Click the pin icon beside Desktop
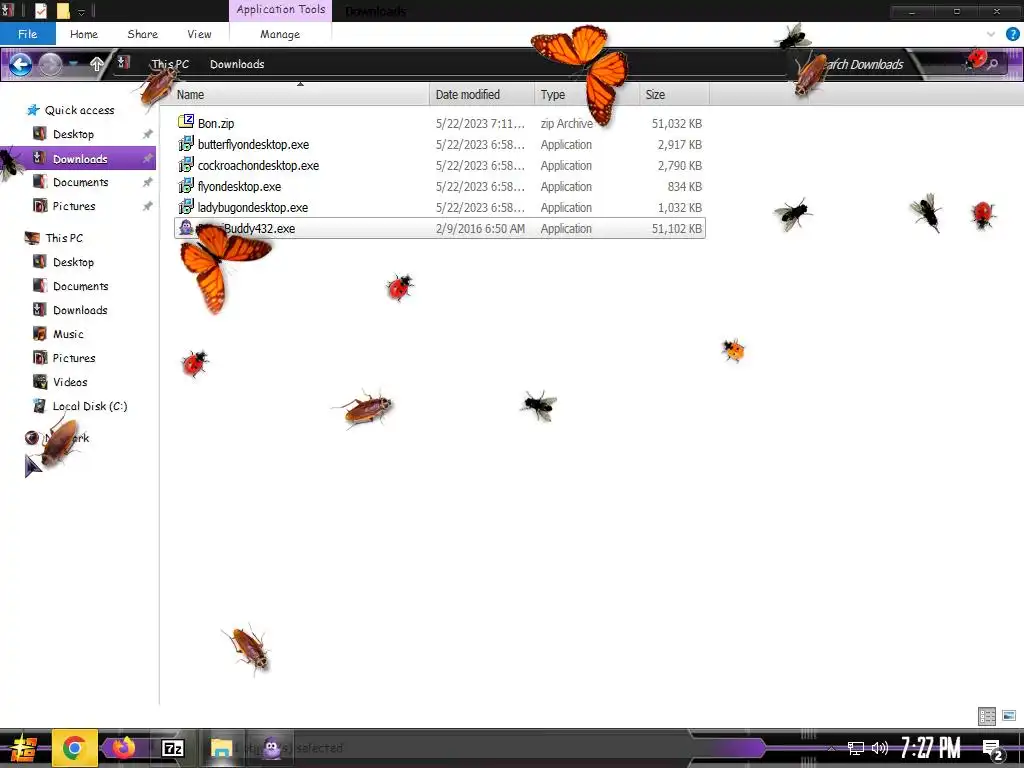The image size is (1024, 768). tap(148, 135)
